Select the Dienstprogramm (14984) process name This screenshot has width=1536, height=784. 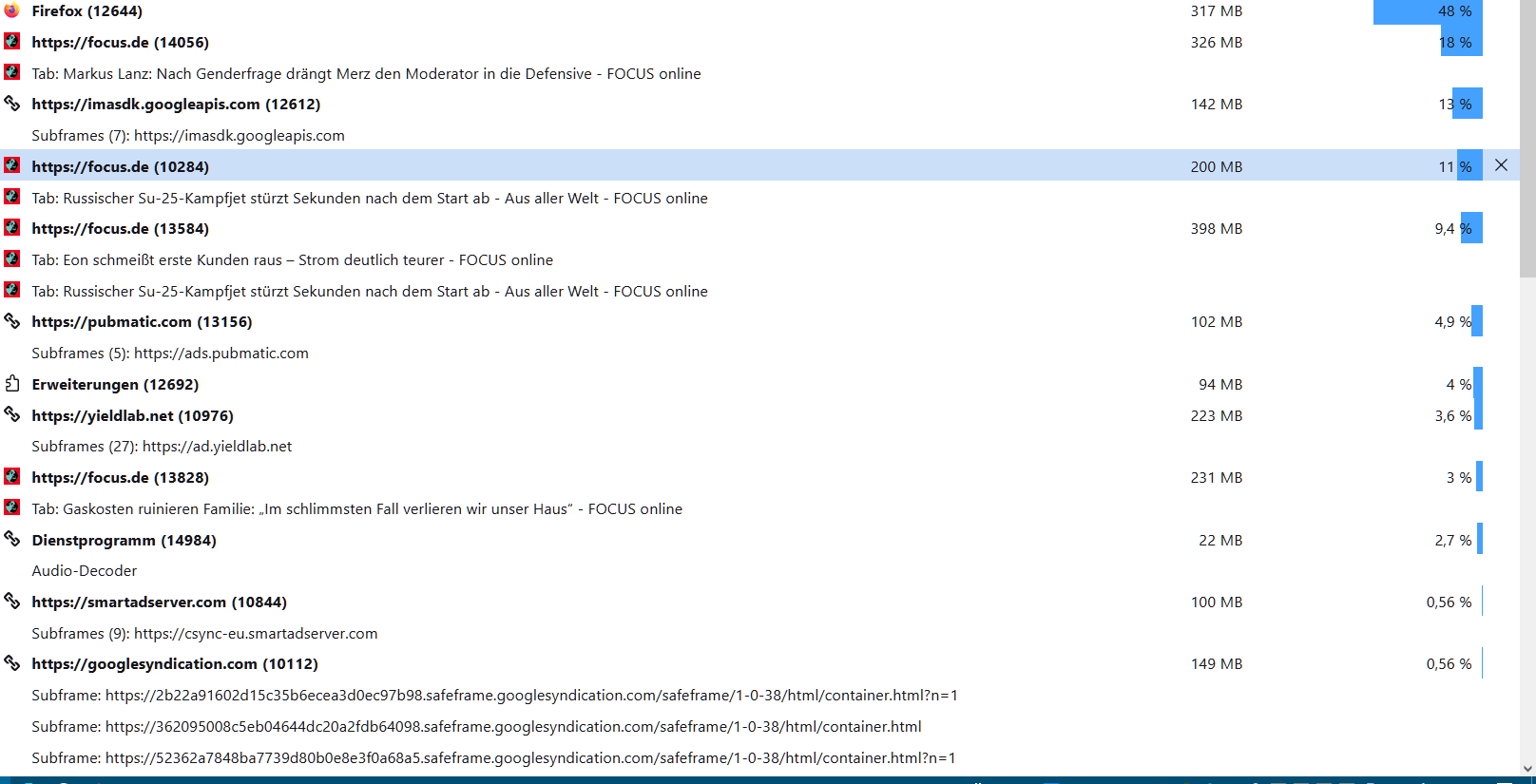pyautogui.click(x=125, y=541)
